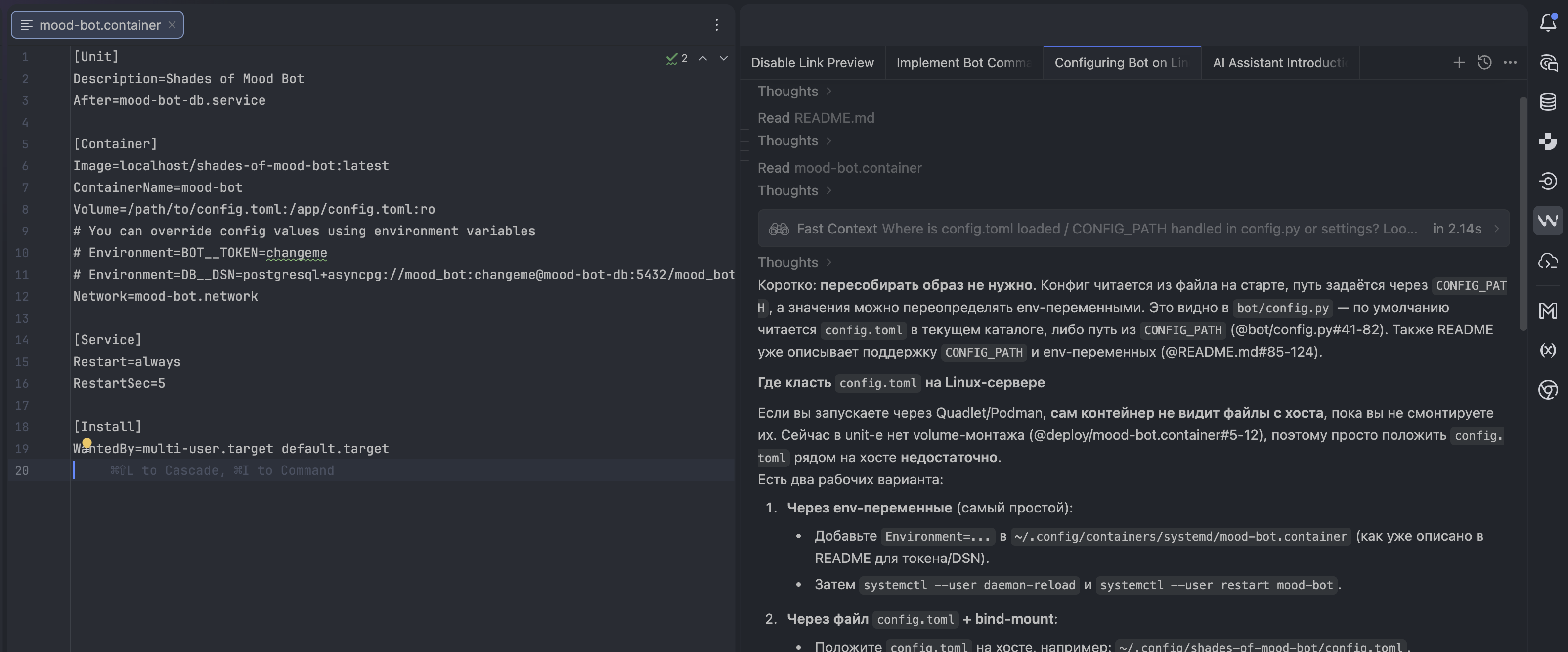Open editor tabs kebab menu
1568x652 pixels.
tap(716, 24)
